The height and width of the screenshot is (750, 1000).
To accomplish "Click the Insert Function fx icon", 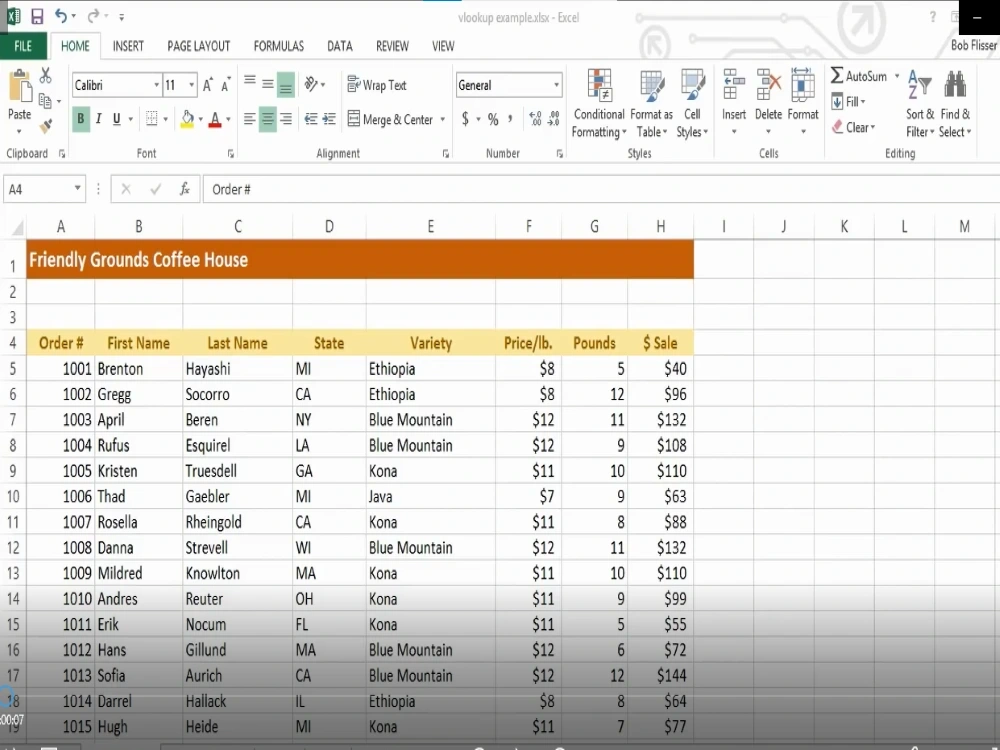I will tap(185, 189).
